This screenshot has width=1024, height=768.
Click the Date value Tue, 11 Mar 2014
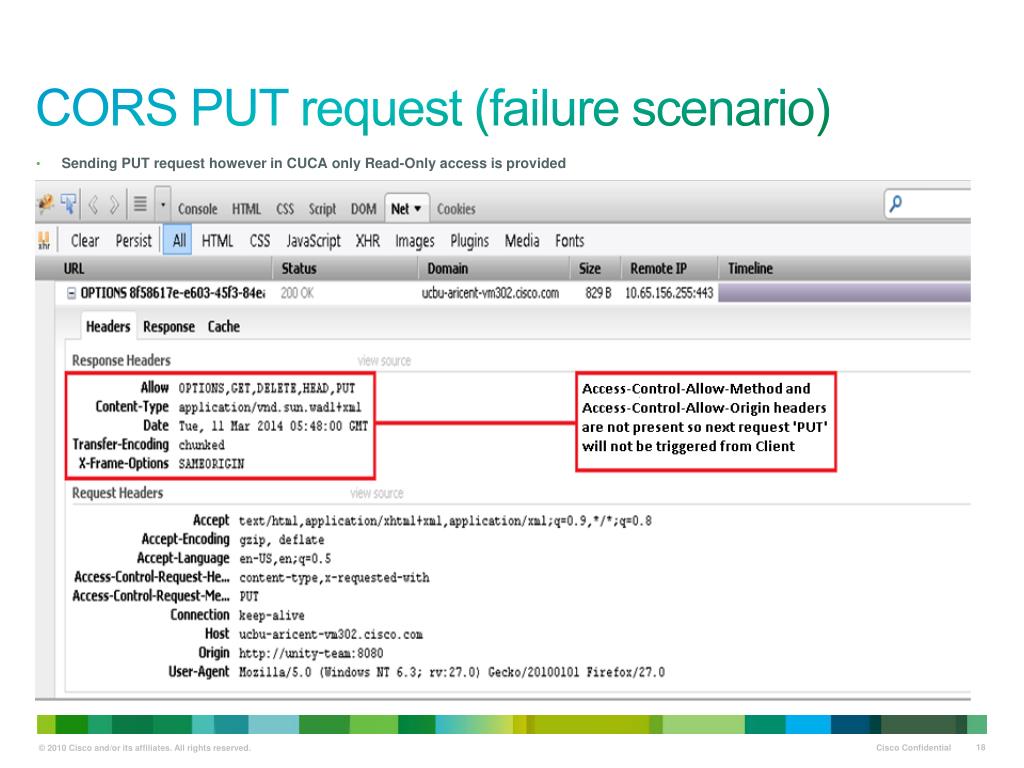point(273,426)
